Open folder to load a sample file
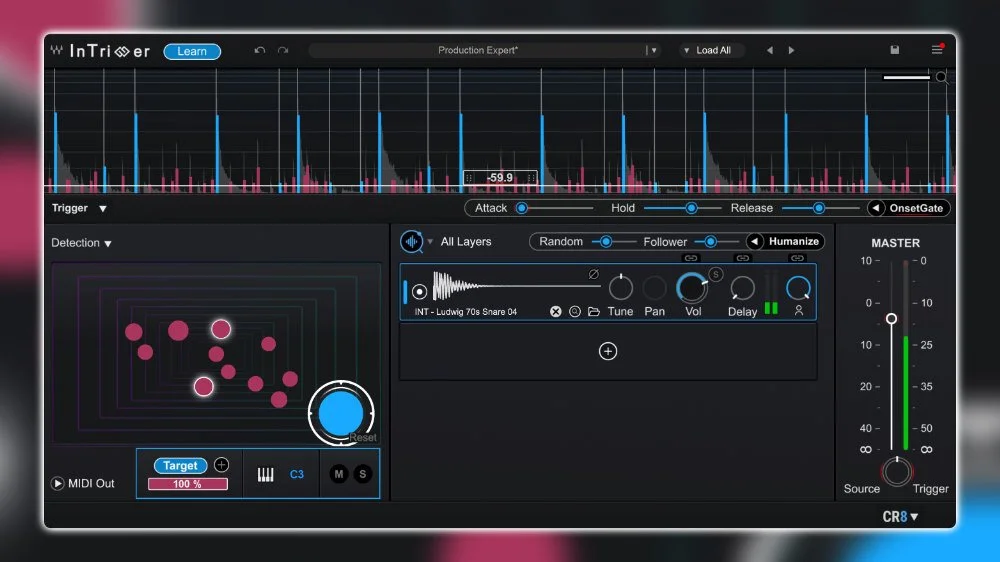 594,311
